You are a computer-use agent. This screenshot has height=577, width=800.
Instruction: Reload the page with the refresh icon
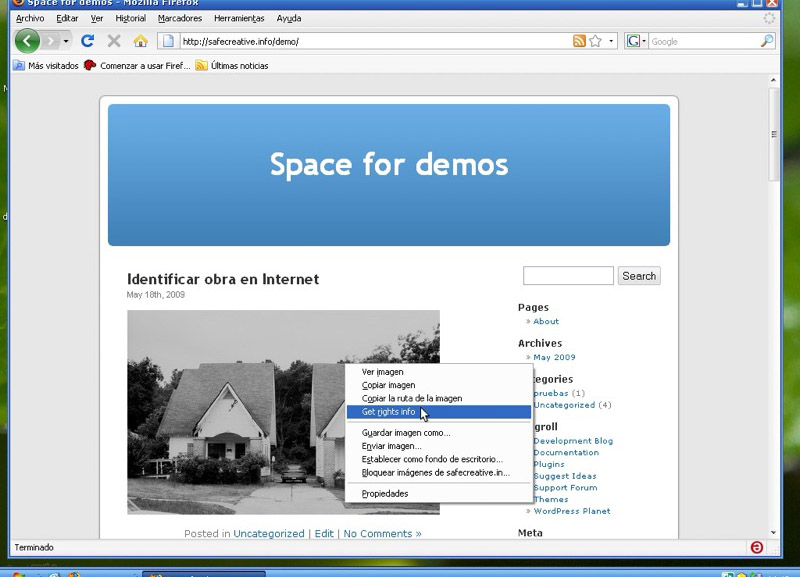[87, 41]
